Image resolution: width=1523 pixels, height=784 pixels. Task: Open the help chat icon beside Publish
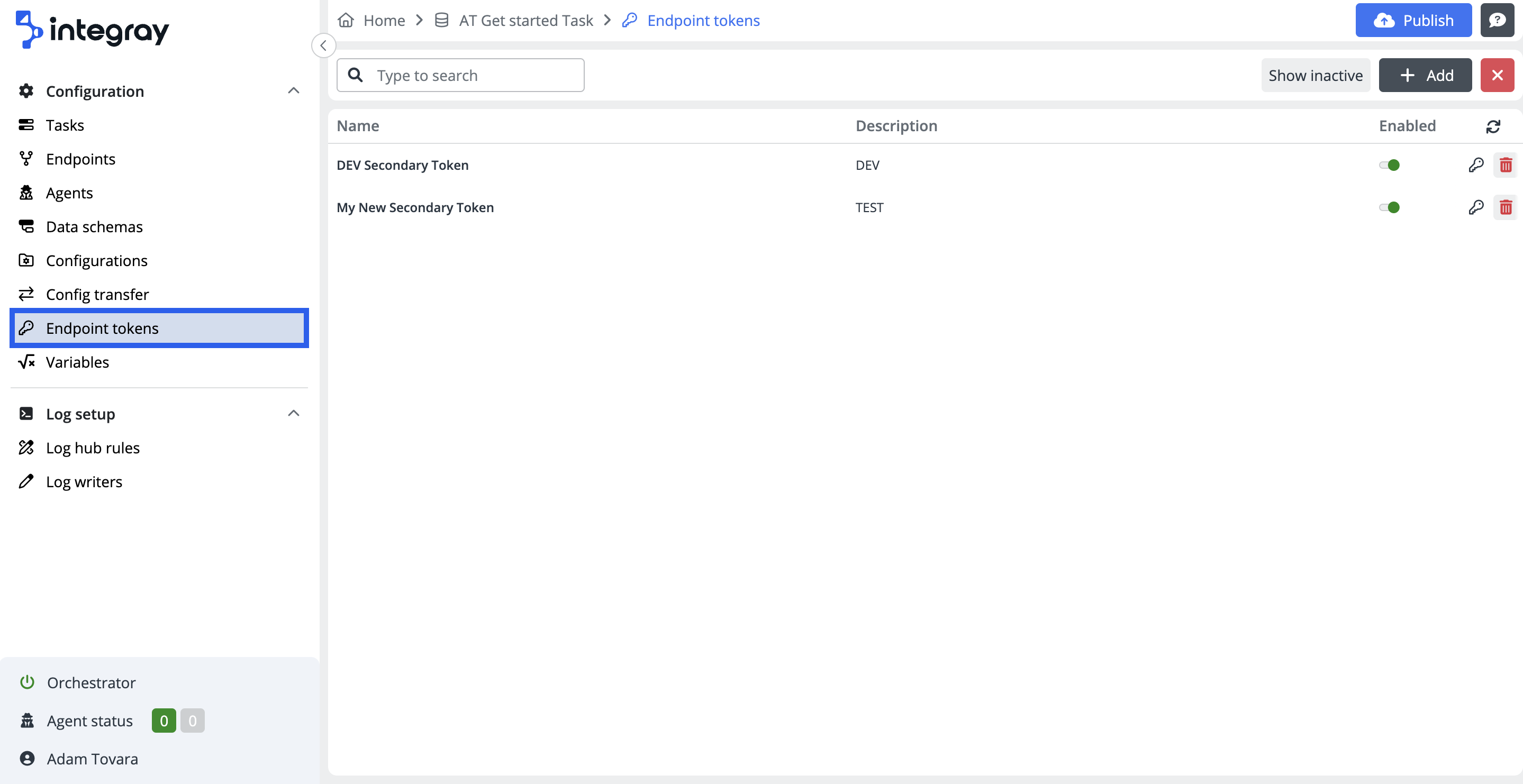pos(1497,20)
